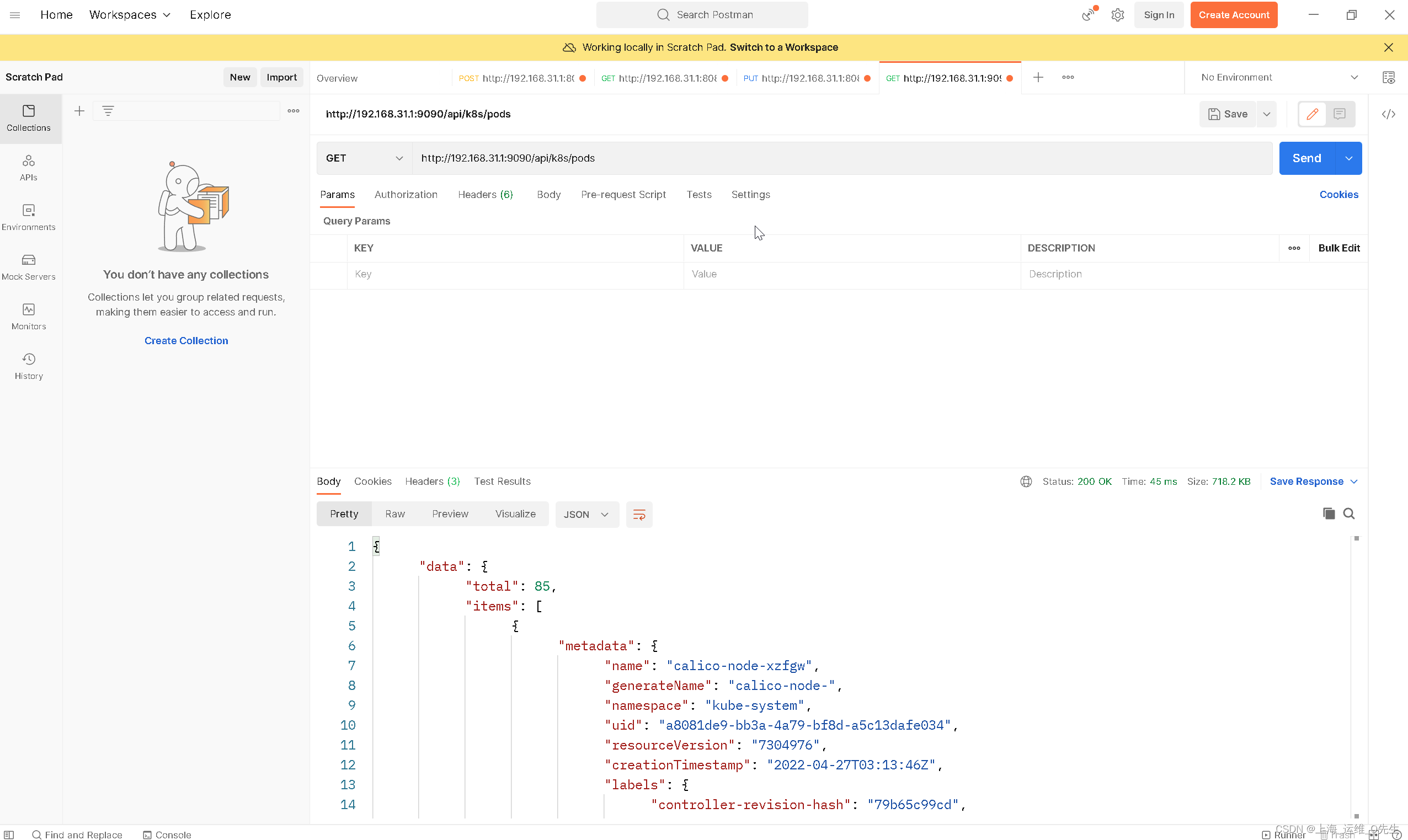The width and height of the screenshot is (1408, 840).
Task: Open the request options menu (•••)
Action: [x=1068, y=77]
